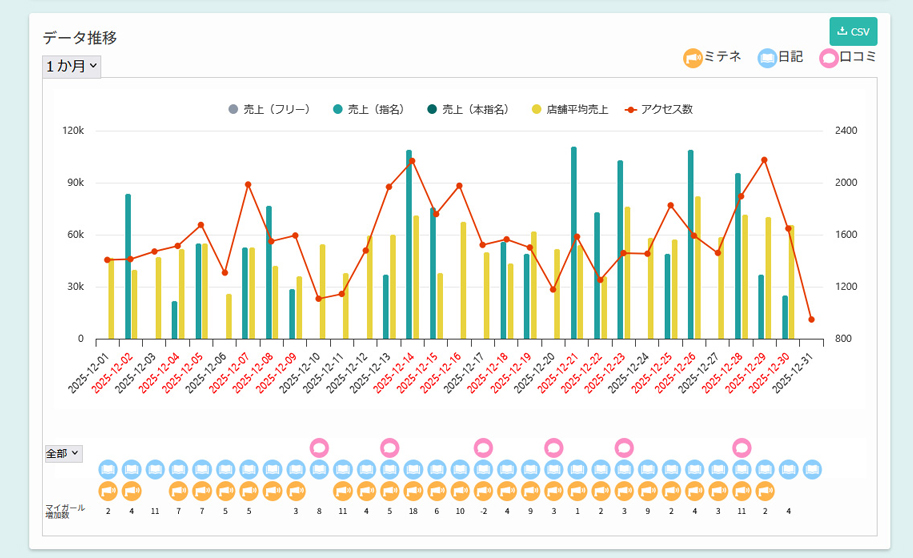913x558 pixels.
Task: Click the yellow 店舗平均売上 legend swatch
Action: (537, 109)
